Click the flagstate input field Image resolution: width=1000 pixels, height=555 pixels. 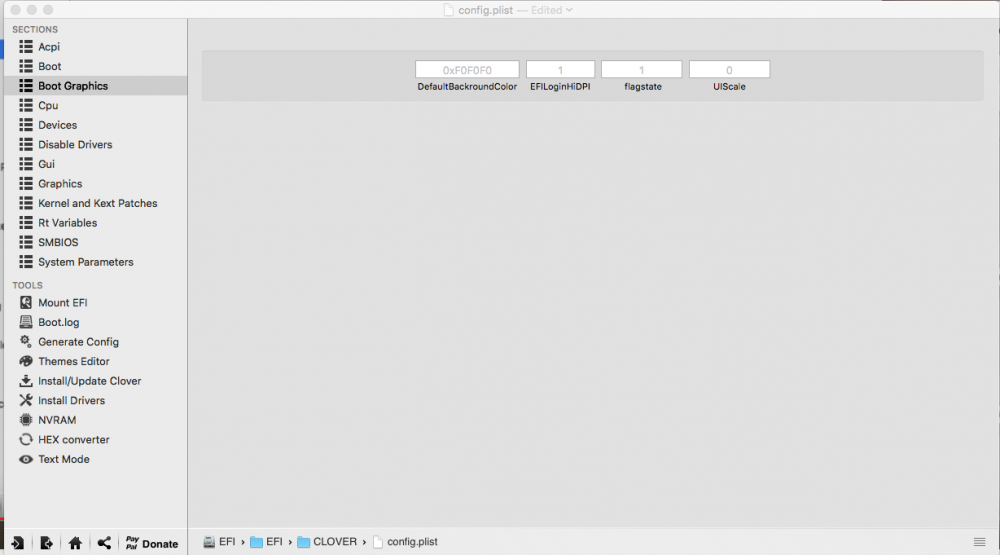(642, 70)
